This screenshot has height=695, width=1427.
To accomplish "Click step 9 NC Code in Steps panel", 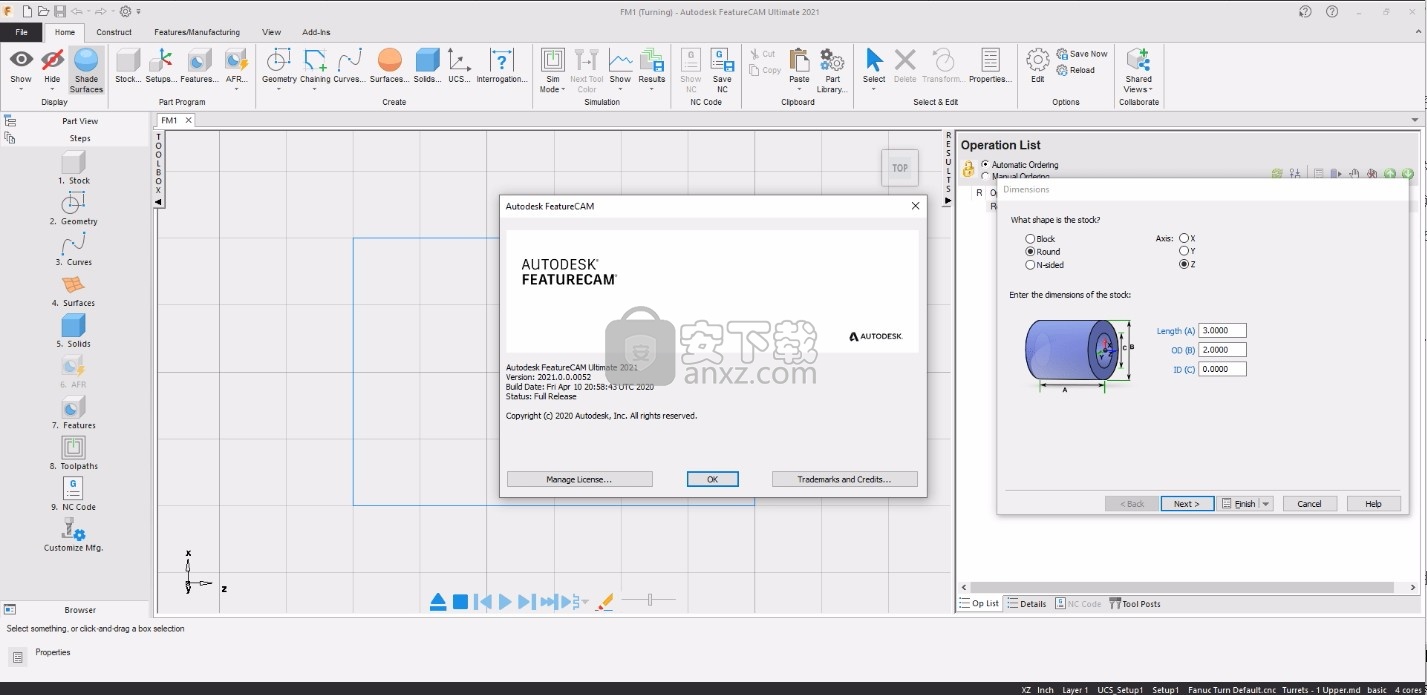I will click(74, 494).
